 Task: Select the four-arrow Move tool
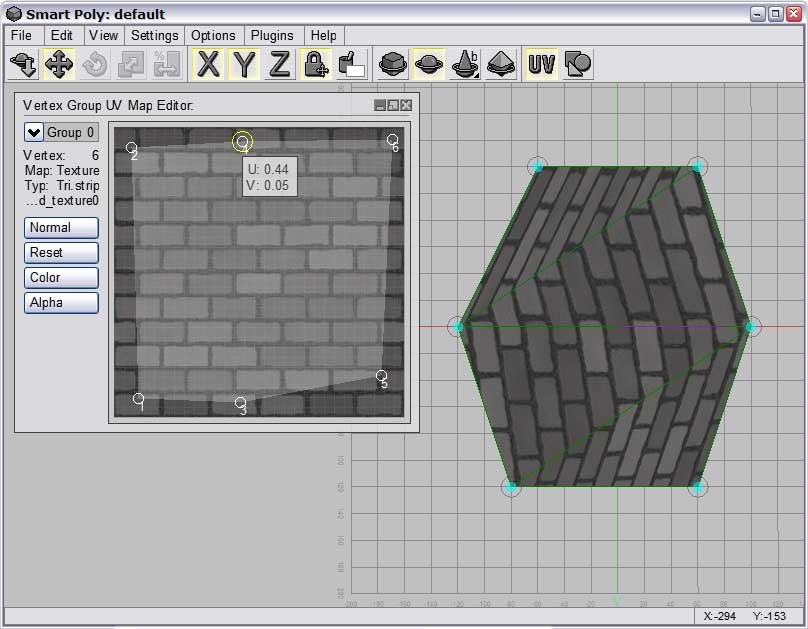click(x=59, y=64)
